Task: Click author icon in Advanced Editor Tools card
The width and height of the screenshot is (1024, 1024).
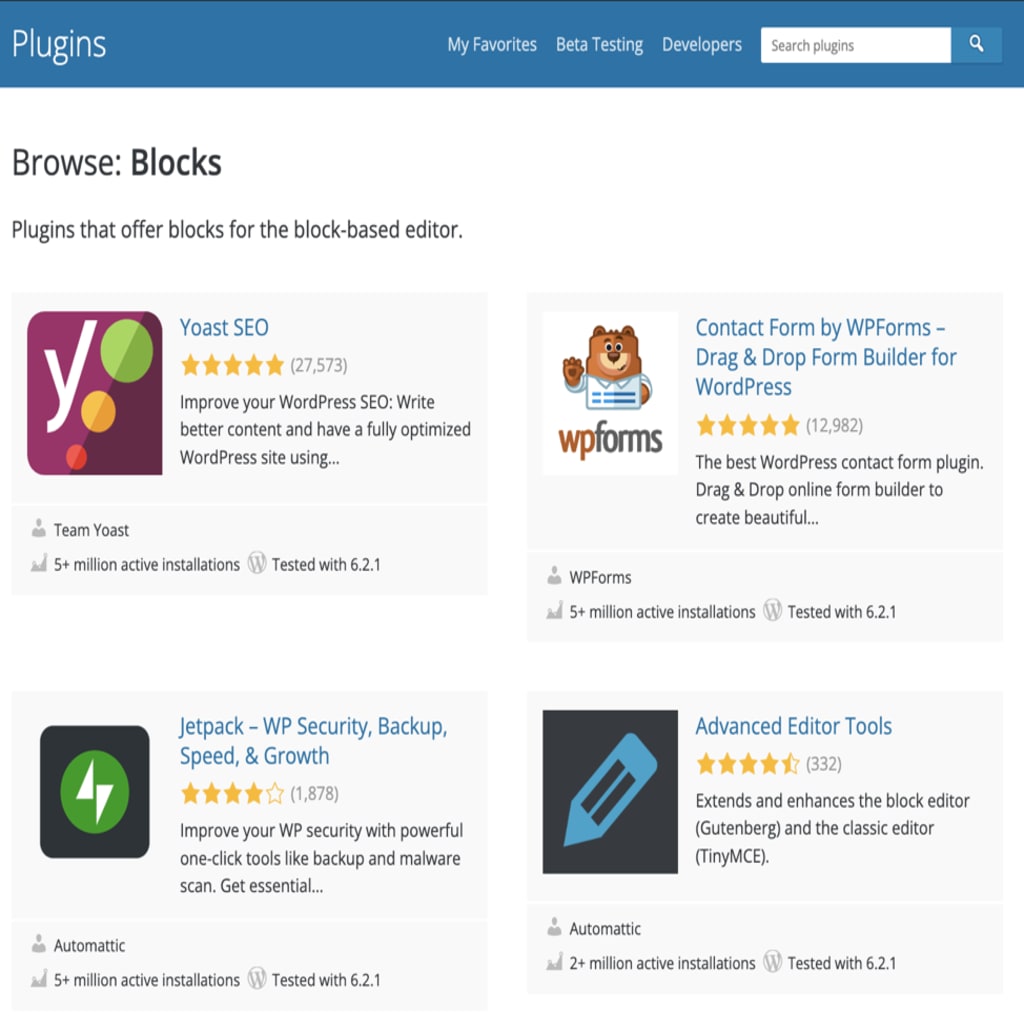Action: coord(554,927)
